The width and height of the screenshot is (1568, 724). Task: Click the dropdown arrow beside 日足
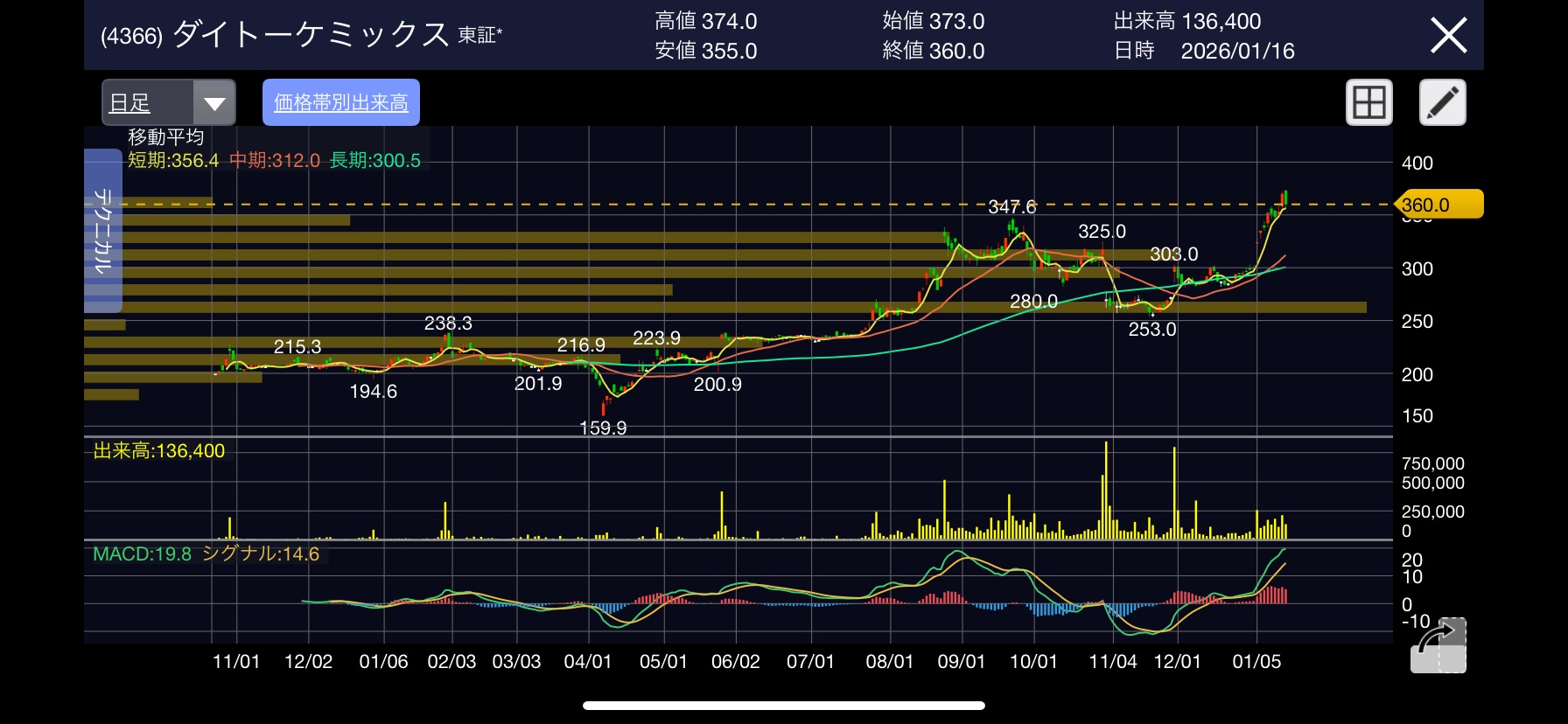click(214, 103)
